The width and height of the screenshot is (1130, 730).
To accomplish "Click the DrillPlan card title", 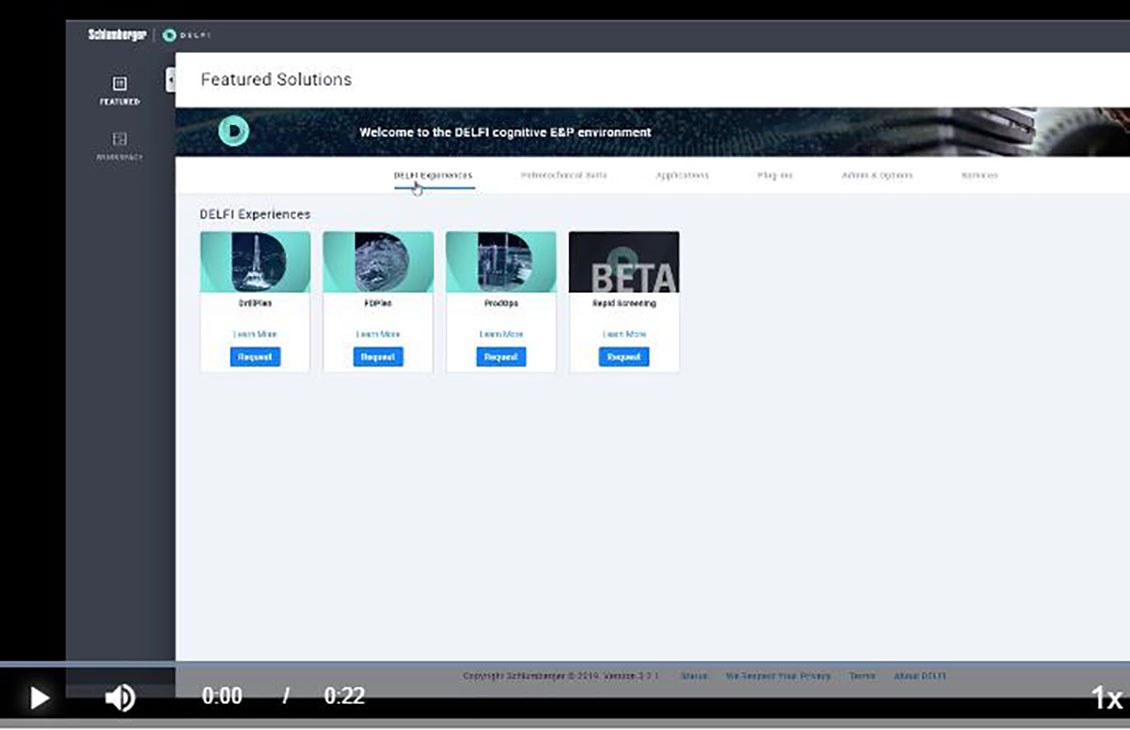I will (x=255, y=303).
